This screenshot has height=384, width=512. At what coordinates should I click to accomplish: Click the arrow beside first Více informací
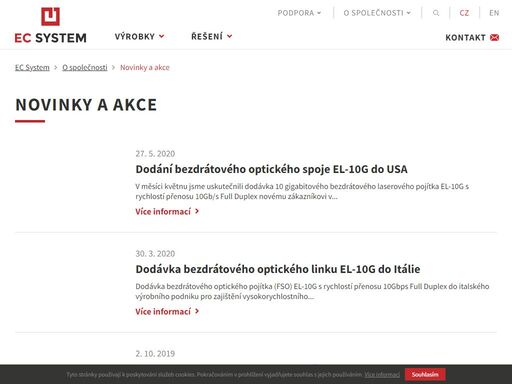click(x=197, y=211)
